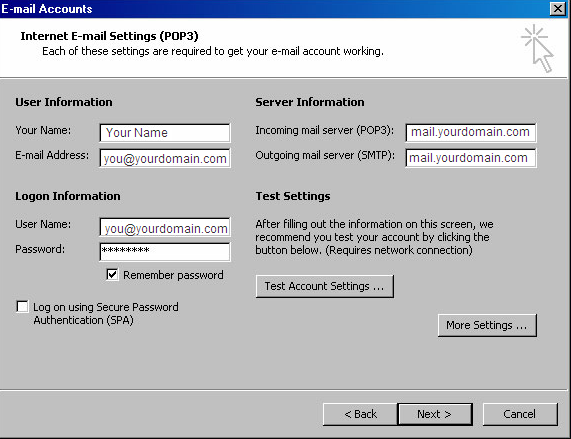Screen dimensions: 571x439
Task: Click the wizard cursor icon in header
Action: [537, 48]
